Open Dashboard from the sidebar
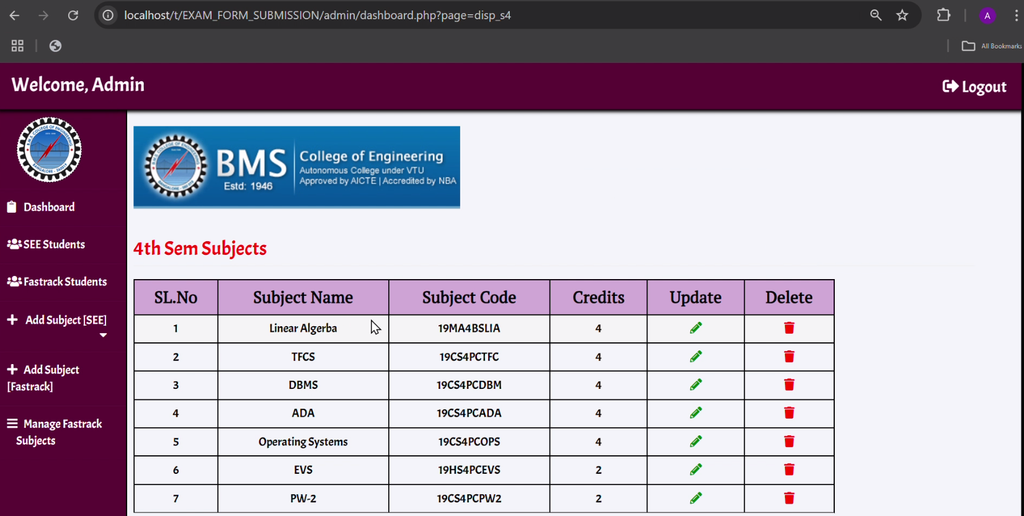 pyautogui.click(x=40, y=207)
